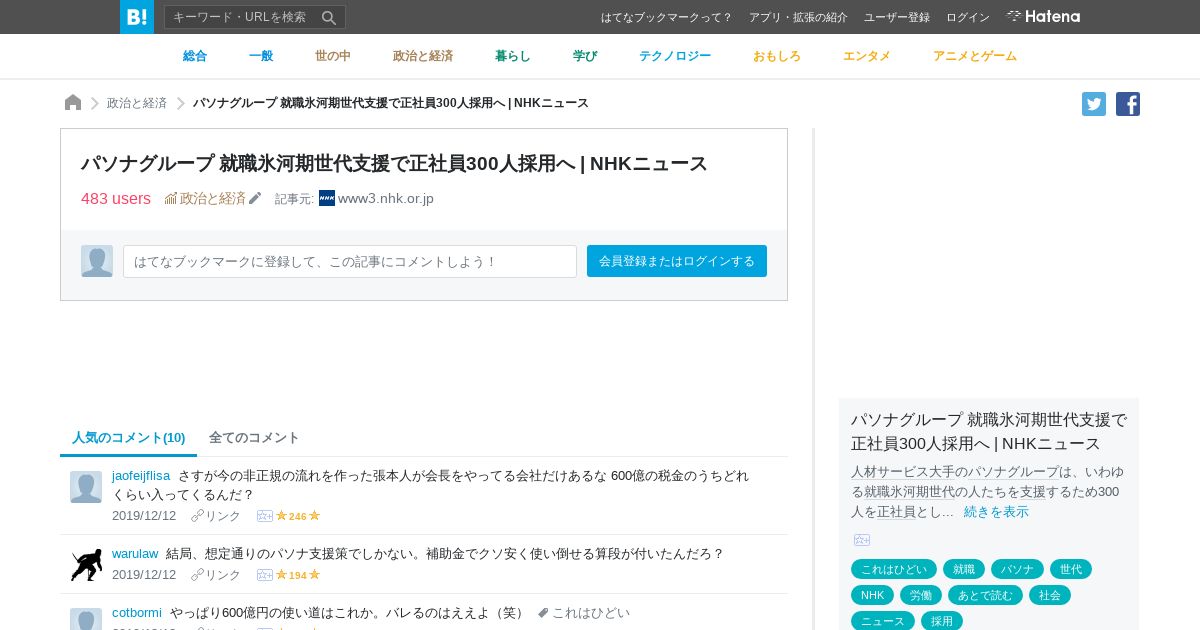Viewport: 1200px width, 630px height.
Task: Click the bookmark comment input field
Action: 350,261
